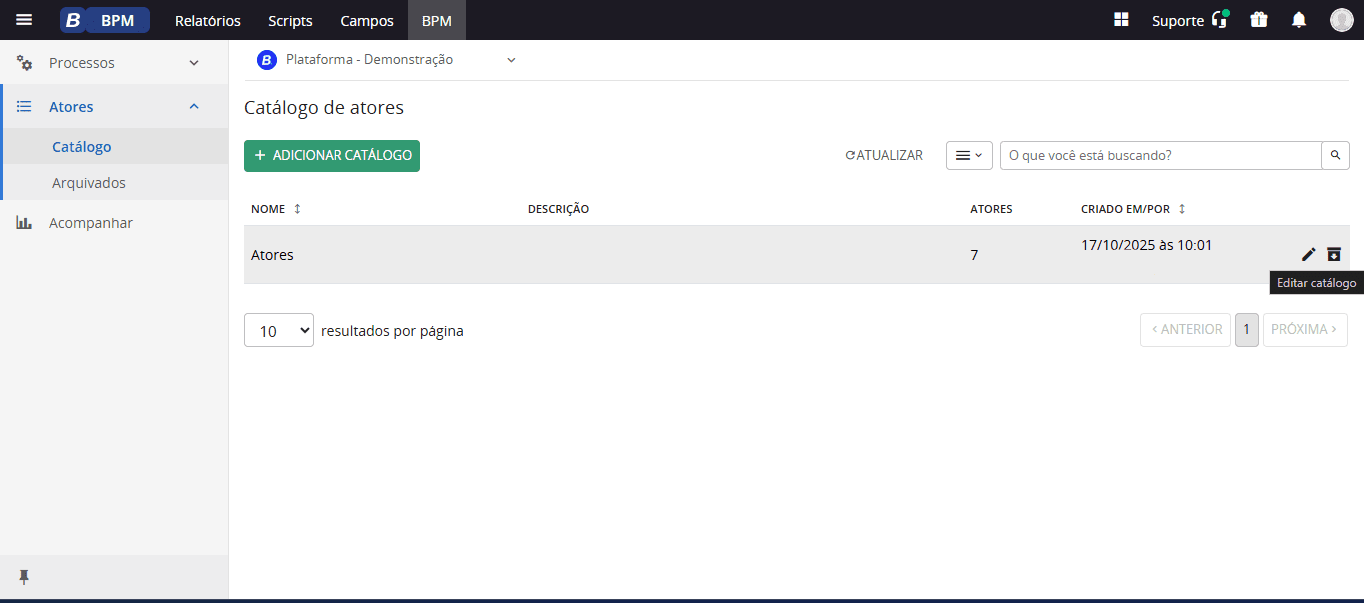Go to page 1
Image resolution: width=1364 pixels, height=603 pixels.
1247,330
